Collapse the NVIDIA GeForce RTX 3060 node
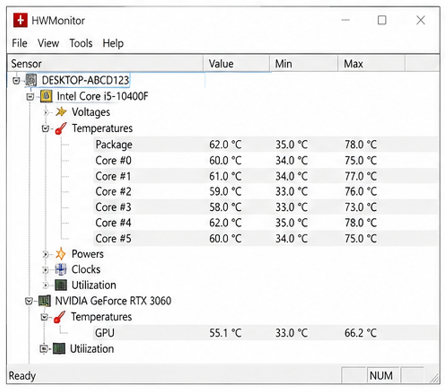Viewport: 445px width, 392px height. 29,301
